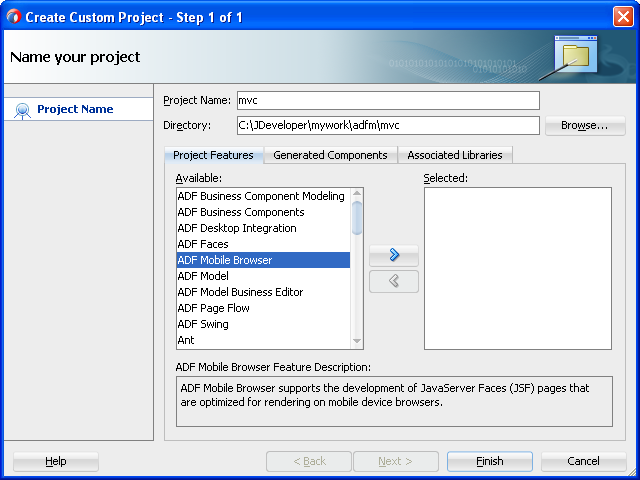Click the scroll-down arrow of Available list
Image resolution: width=640 pixels, height=480 pixels.
tap(357, 341)
